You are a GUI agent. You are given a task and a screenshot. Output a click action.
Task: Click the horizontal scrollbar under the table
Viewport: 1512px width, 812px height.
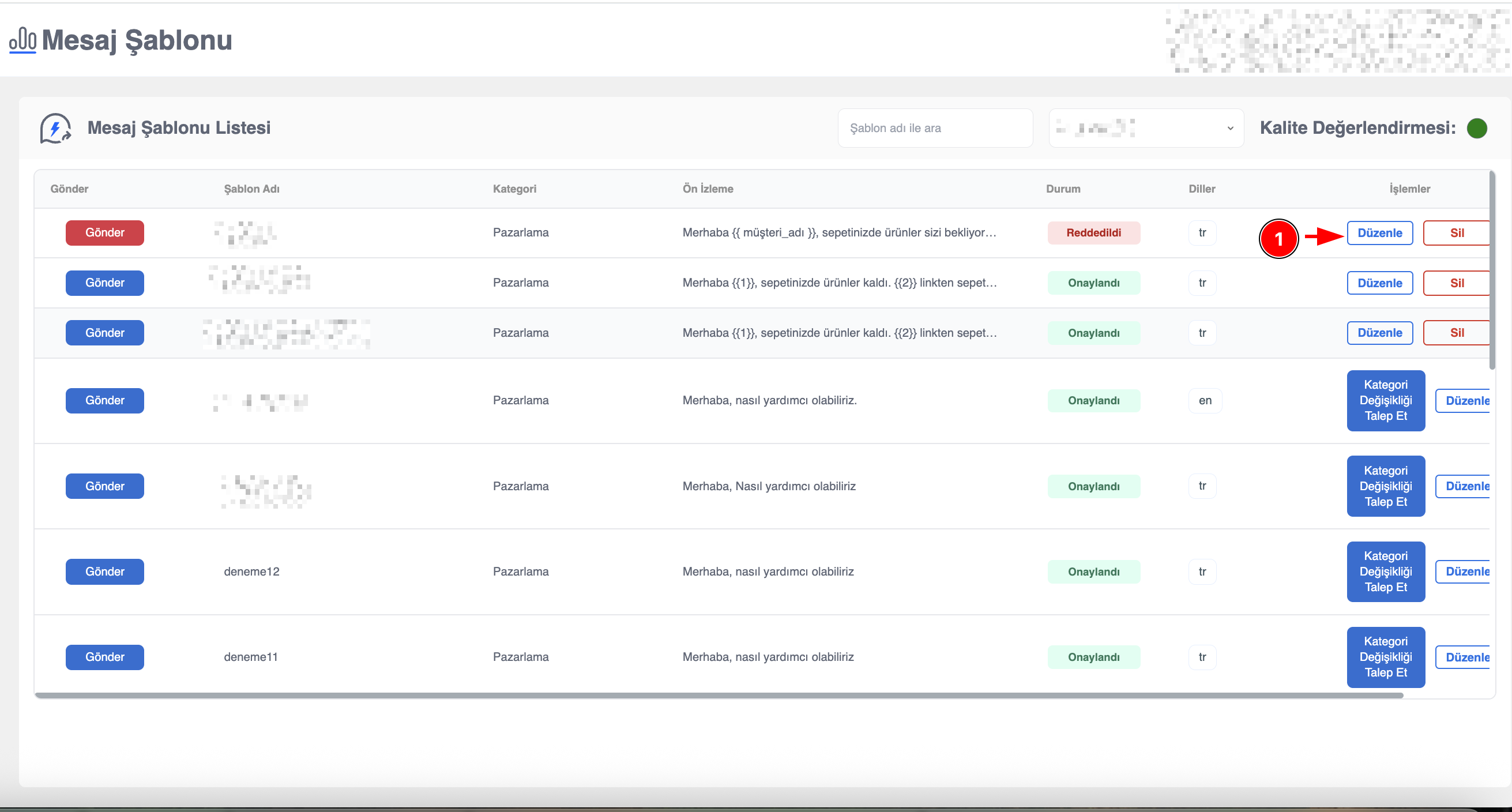[719, 695]
